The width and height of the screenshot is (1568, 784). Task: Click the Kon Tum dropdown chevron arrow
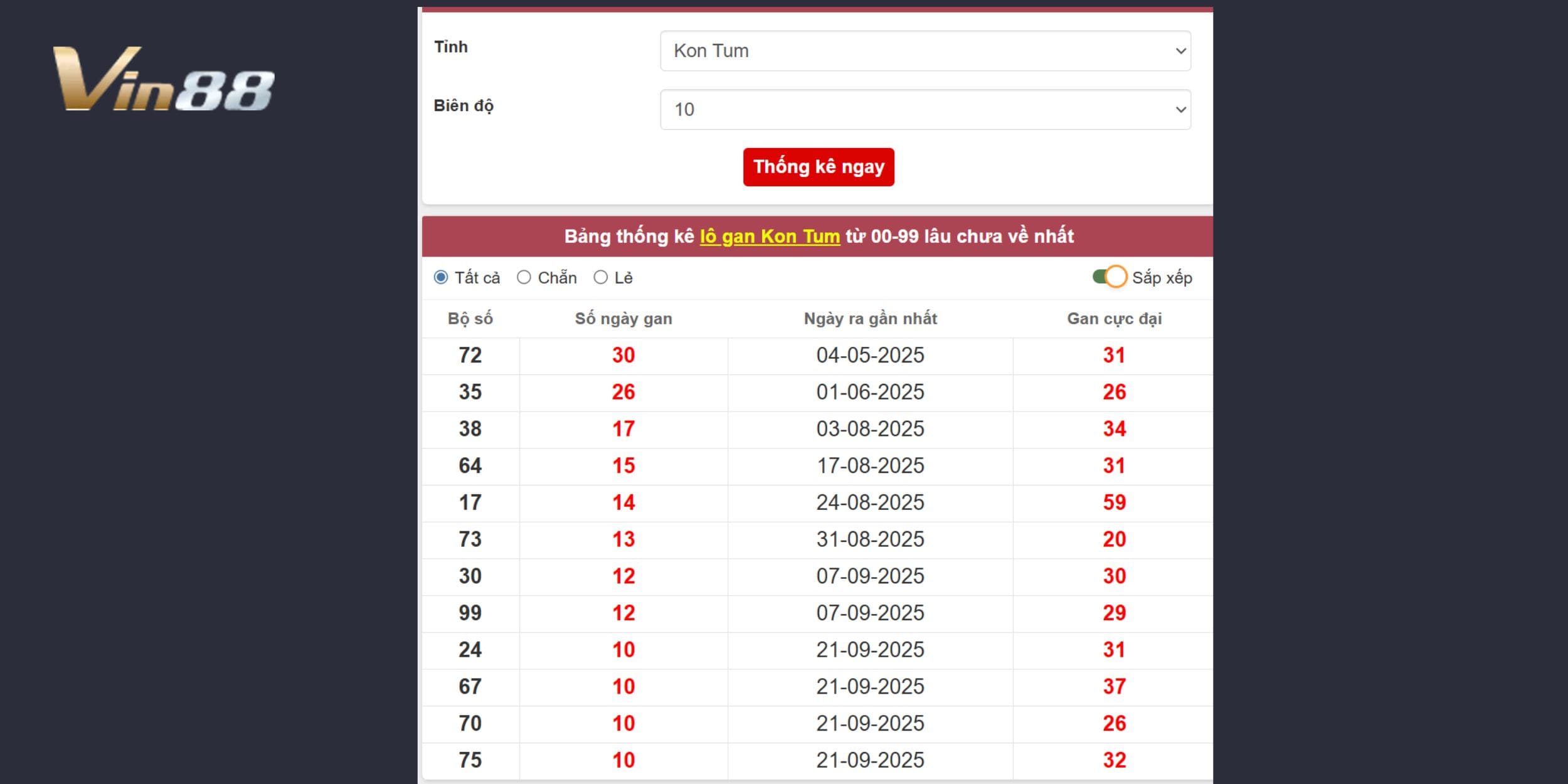[1180, 51]
